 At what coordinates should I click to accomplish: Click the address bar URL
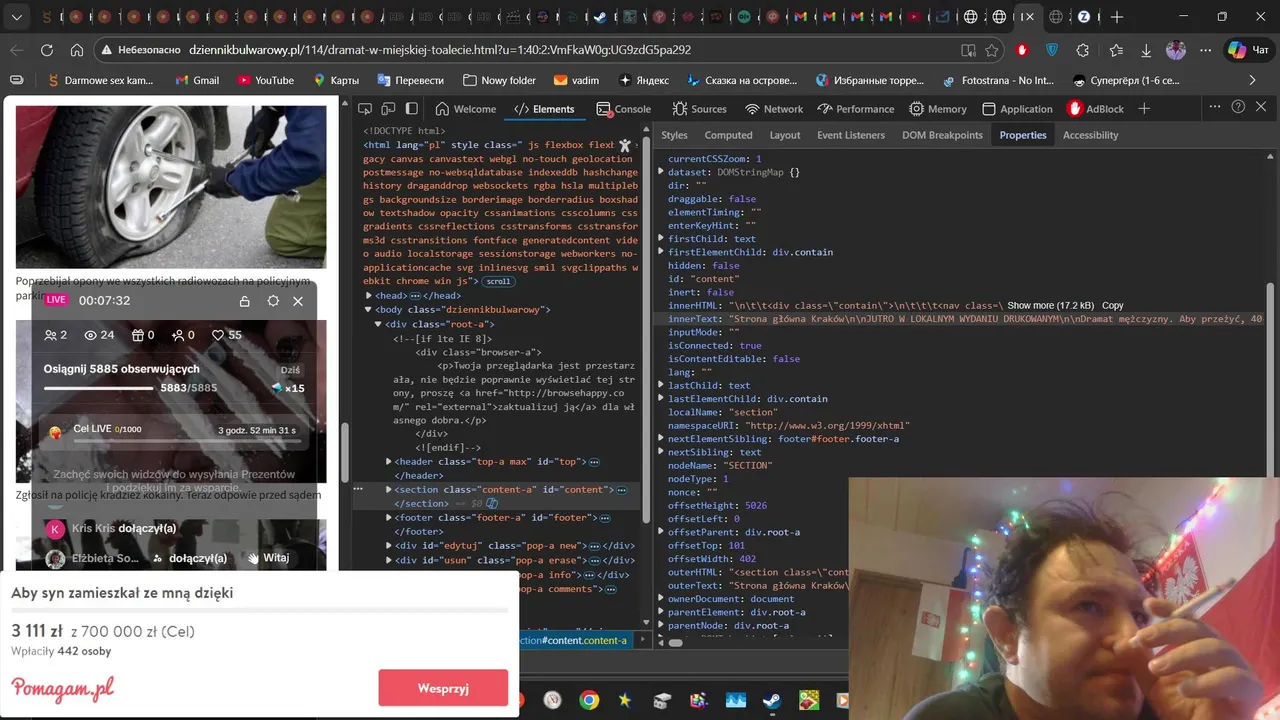point(441,50)
